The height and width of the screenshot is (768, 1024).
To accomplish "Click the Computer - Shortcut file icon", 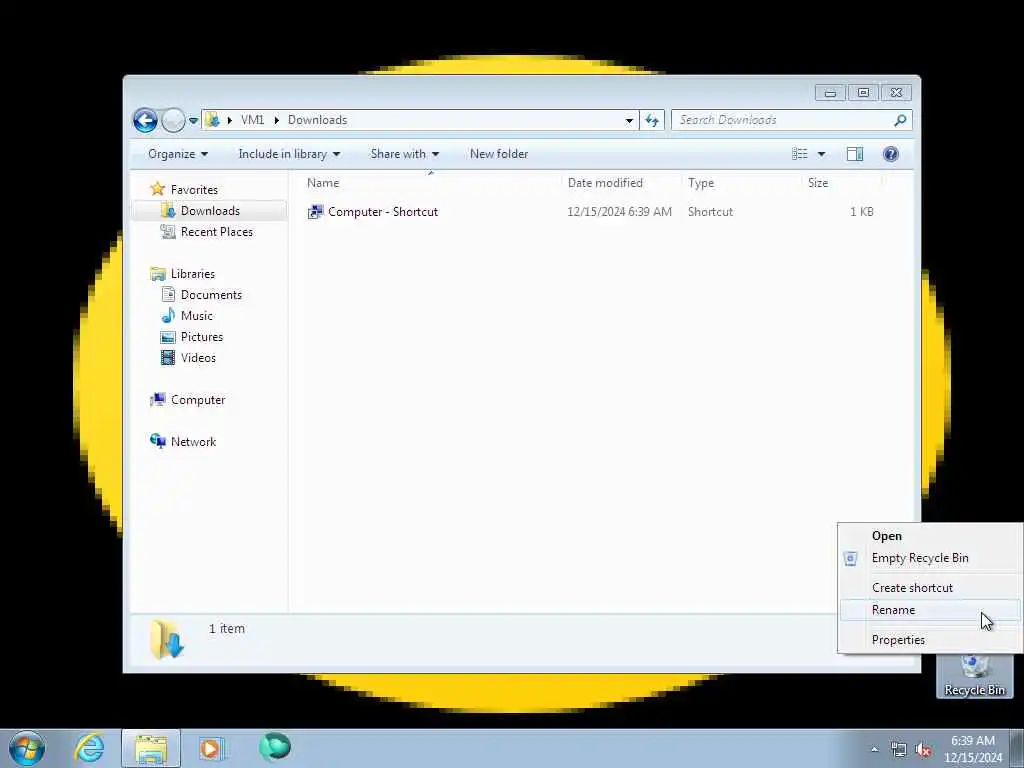I will [x=315, y=212].
